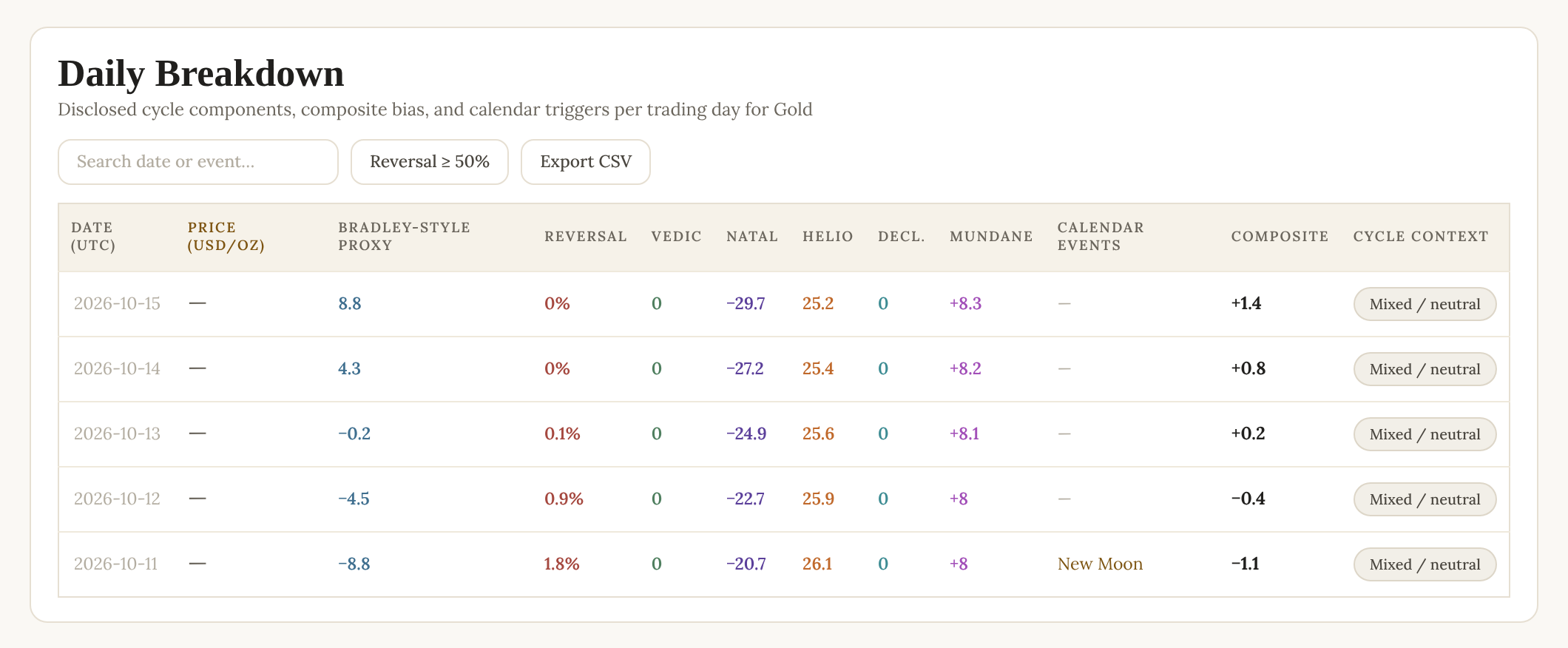Click the 25.4 helio value
Screen dimensions: 1568x648
point(818,369)
